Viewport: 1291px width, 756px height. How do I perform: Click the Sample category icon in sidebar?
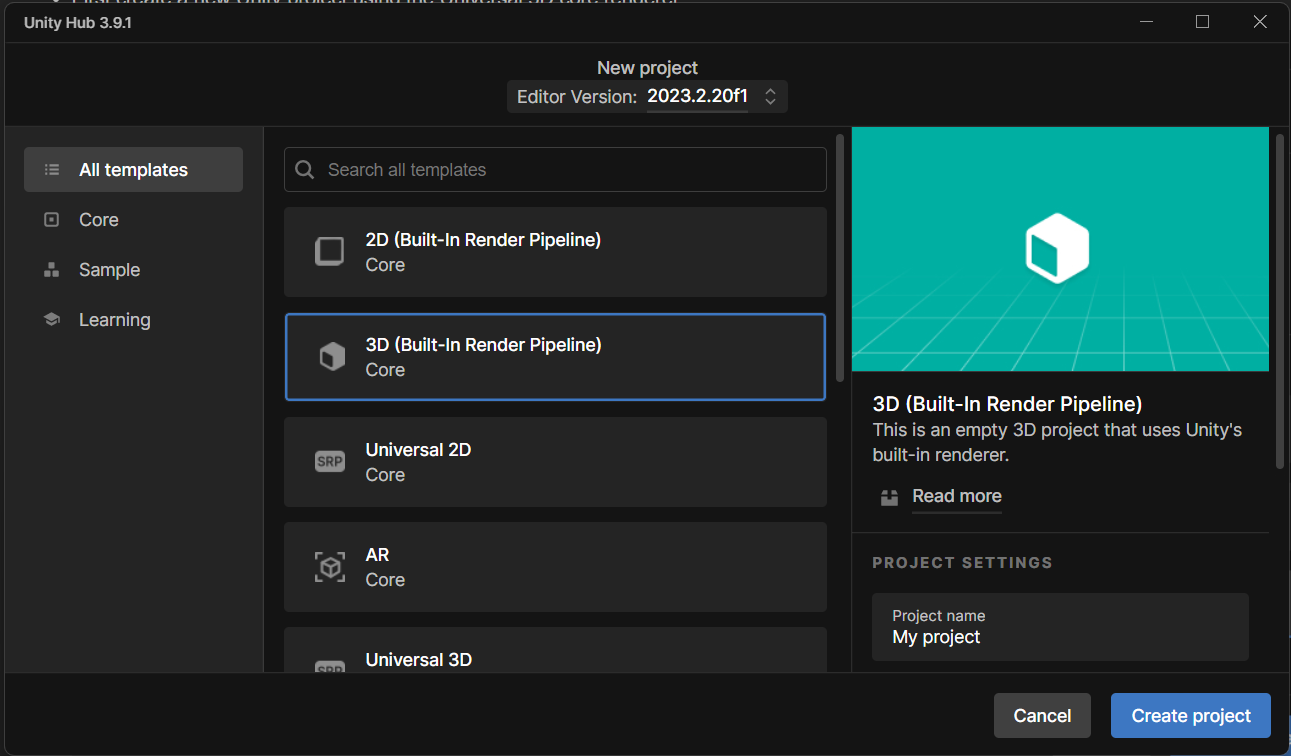[52, 270]
